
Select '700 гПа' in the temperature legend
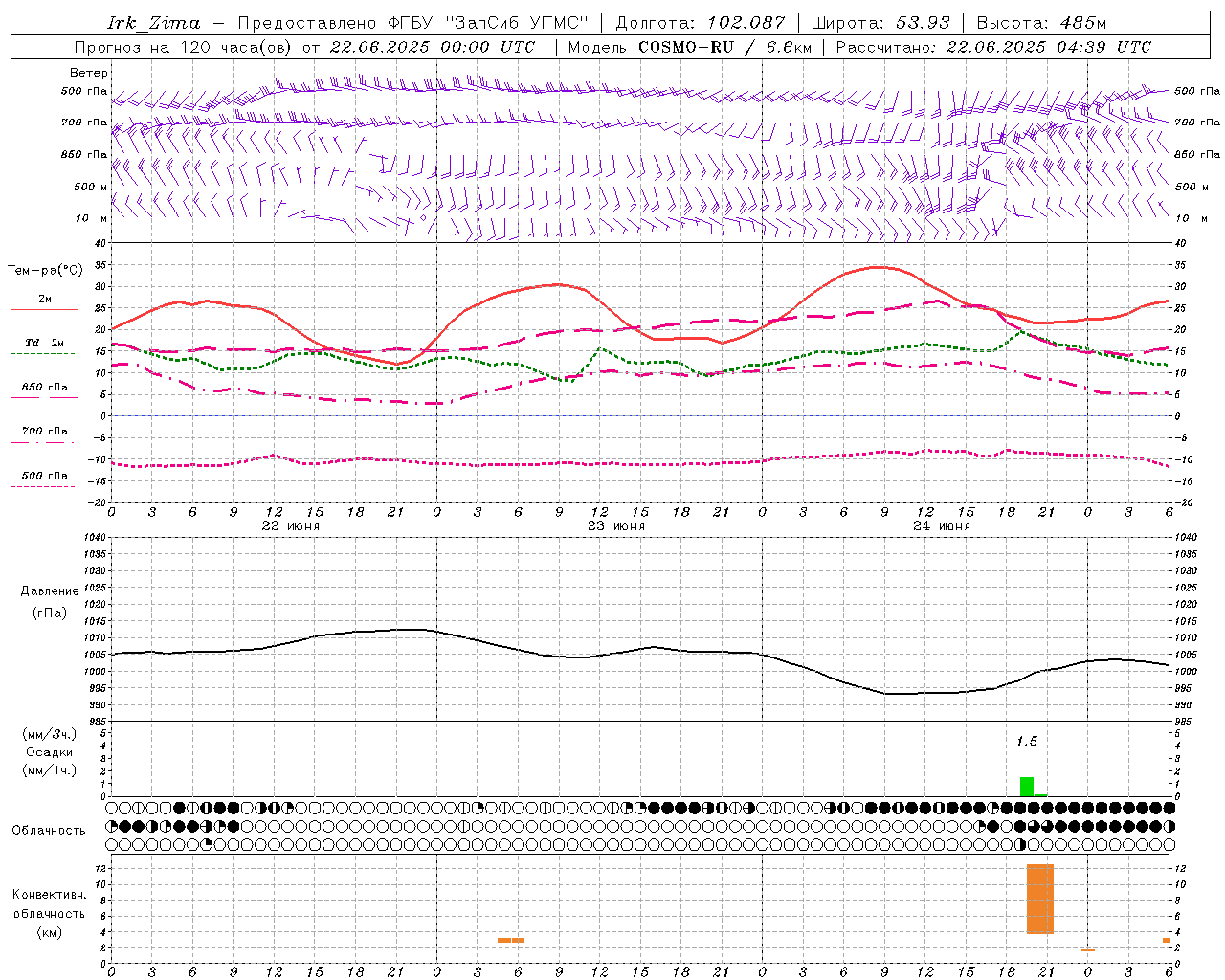pos(45,432)
